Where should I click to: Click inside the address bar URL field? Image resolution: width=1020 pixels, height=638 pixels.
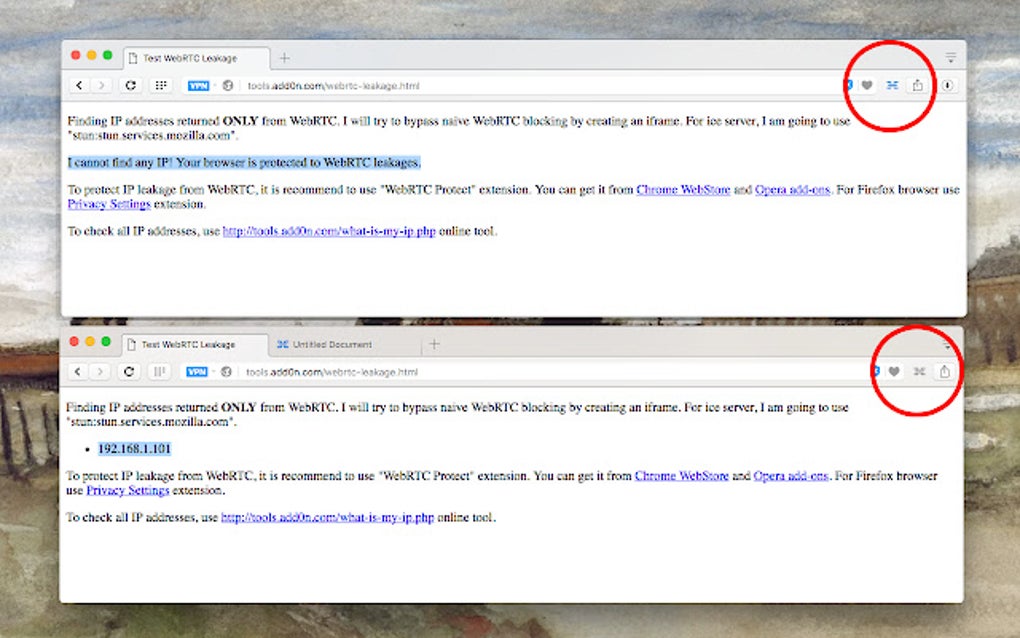330,86
